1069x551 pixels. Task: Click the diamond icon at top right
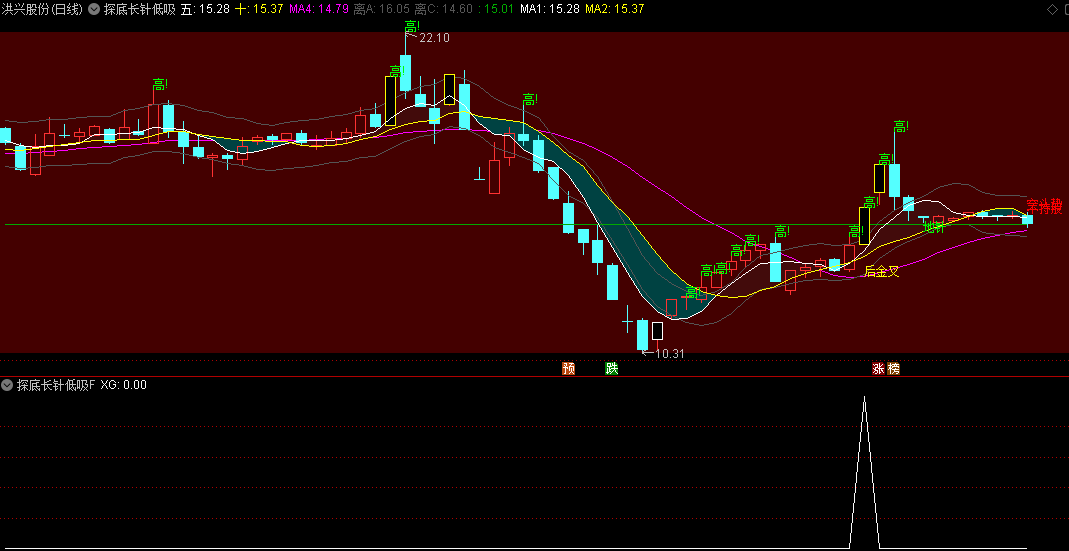tap(1051, 9)
